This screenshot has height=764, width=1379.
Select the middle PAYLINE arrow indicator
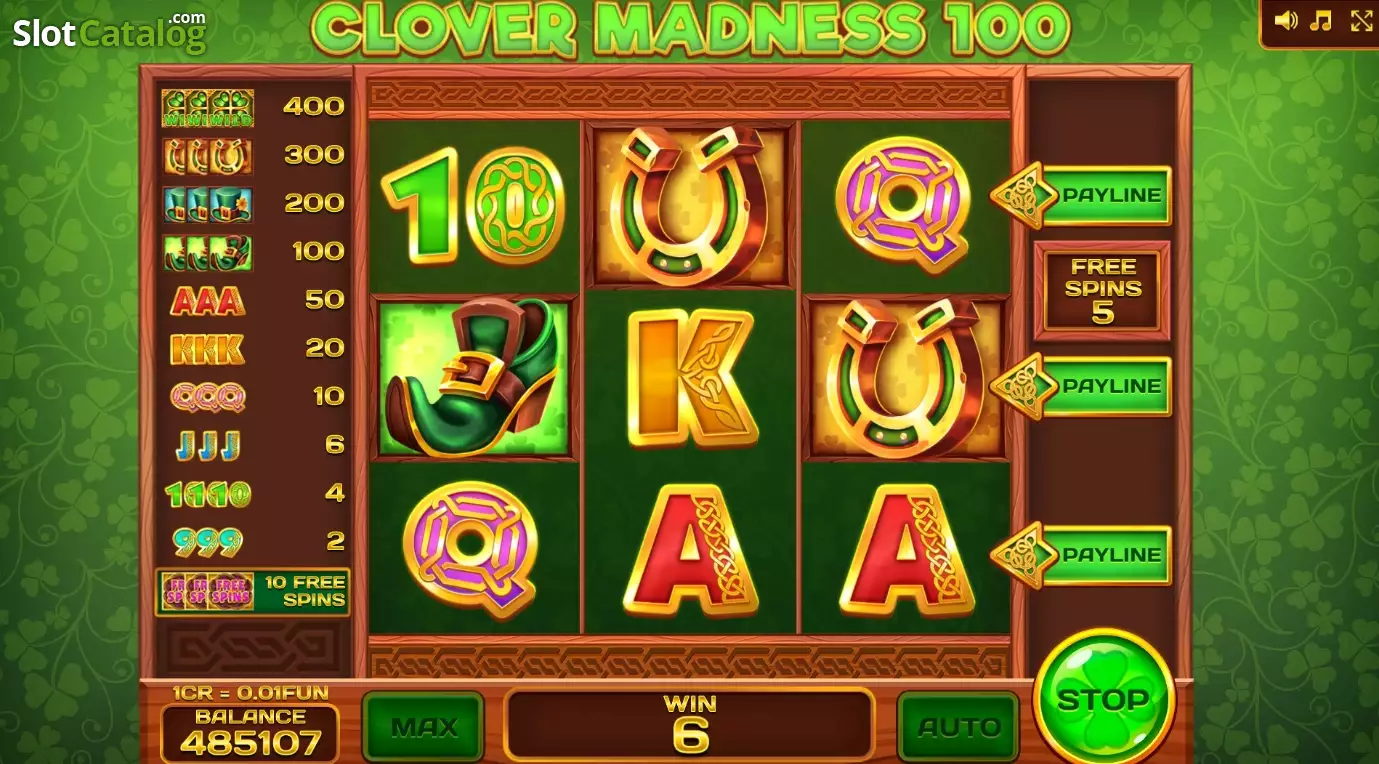[x=1081, y=386]
